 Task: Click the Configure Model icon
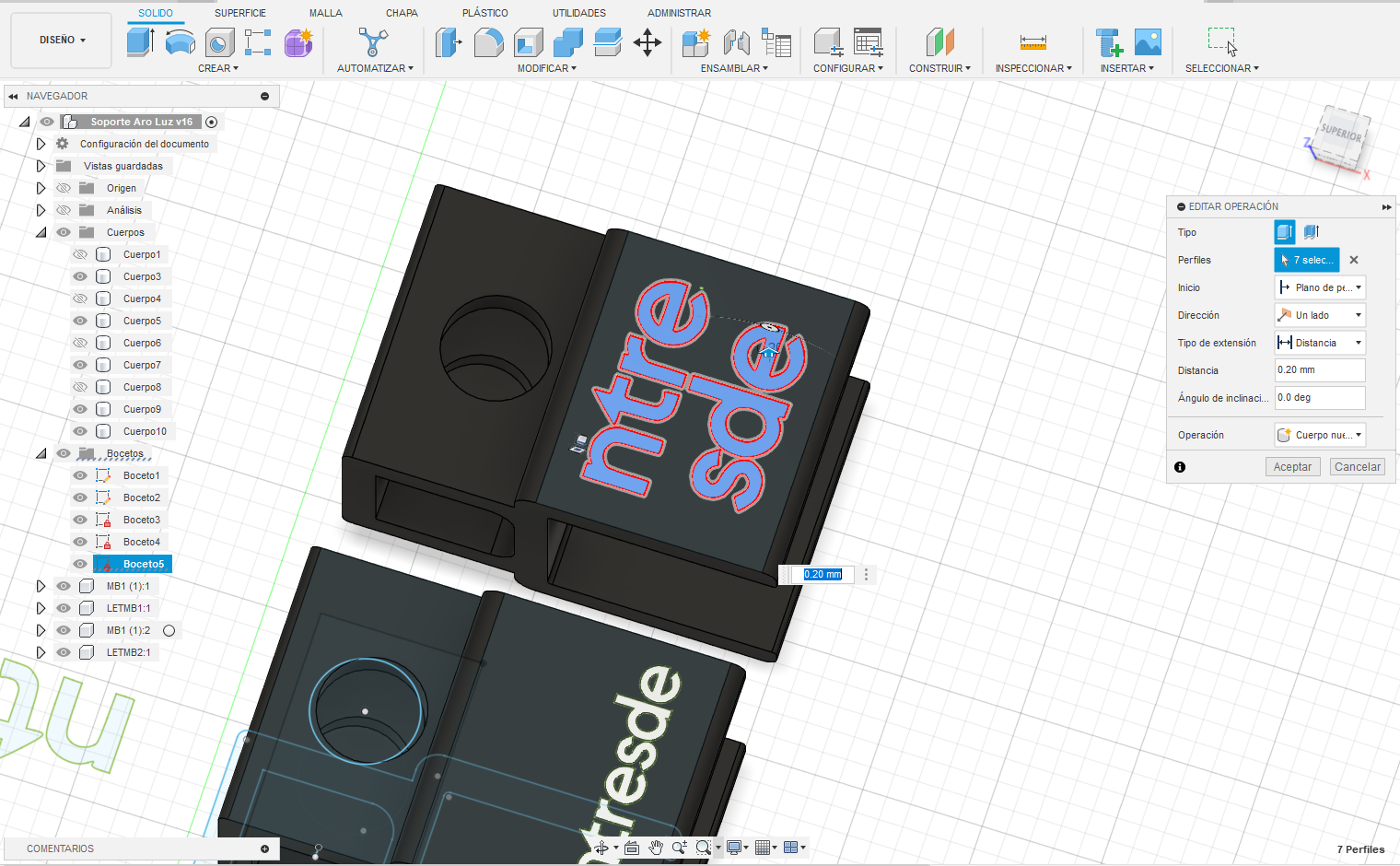[x=828, y=42]
